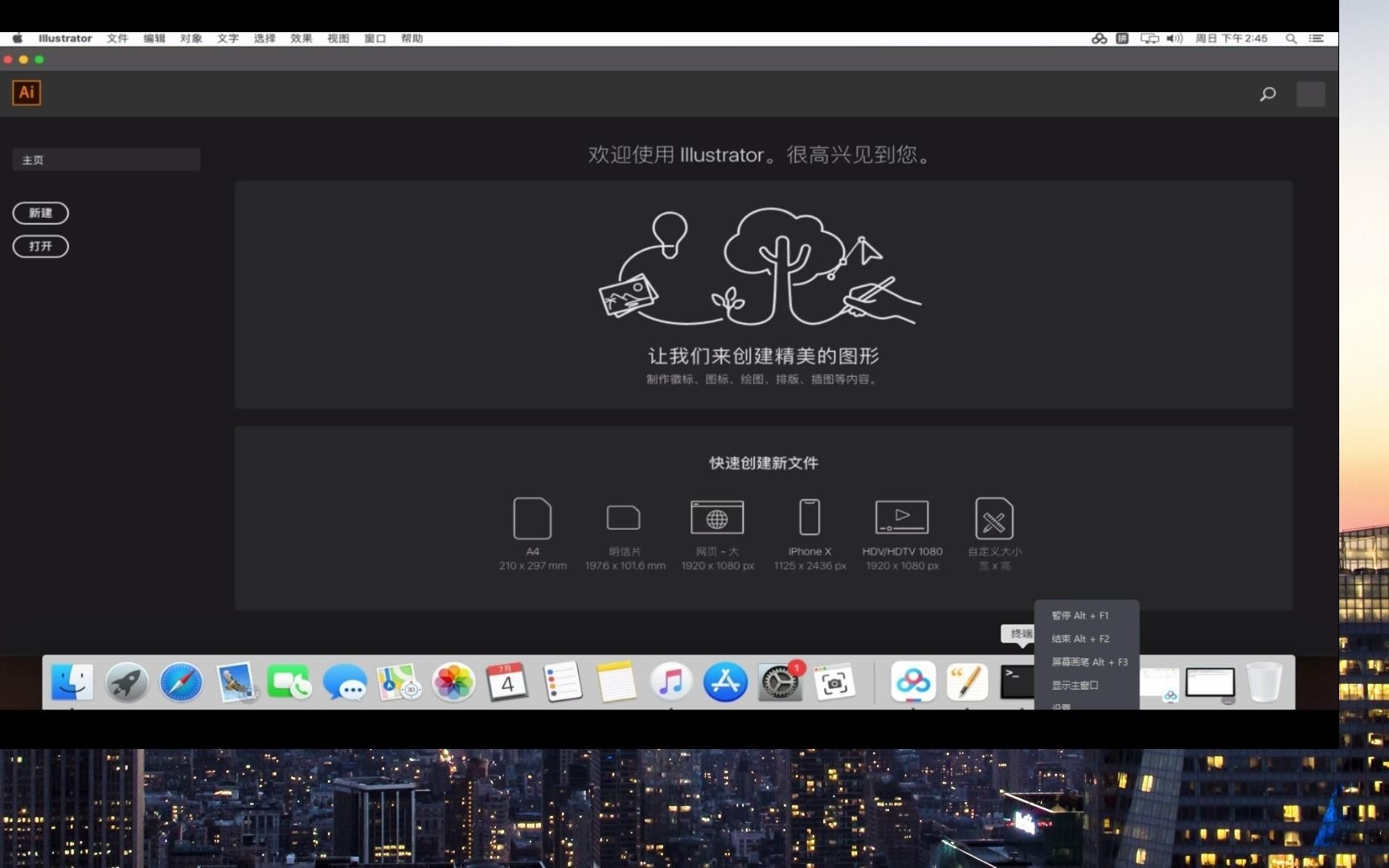Viewport: 1389px width, 868px height.
Task: Open the 文字 menu
Action: [227, 39]
